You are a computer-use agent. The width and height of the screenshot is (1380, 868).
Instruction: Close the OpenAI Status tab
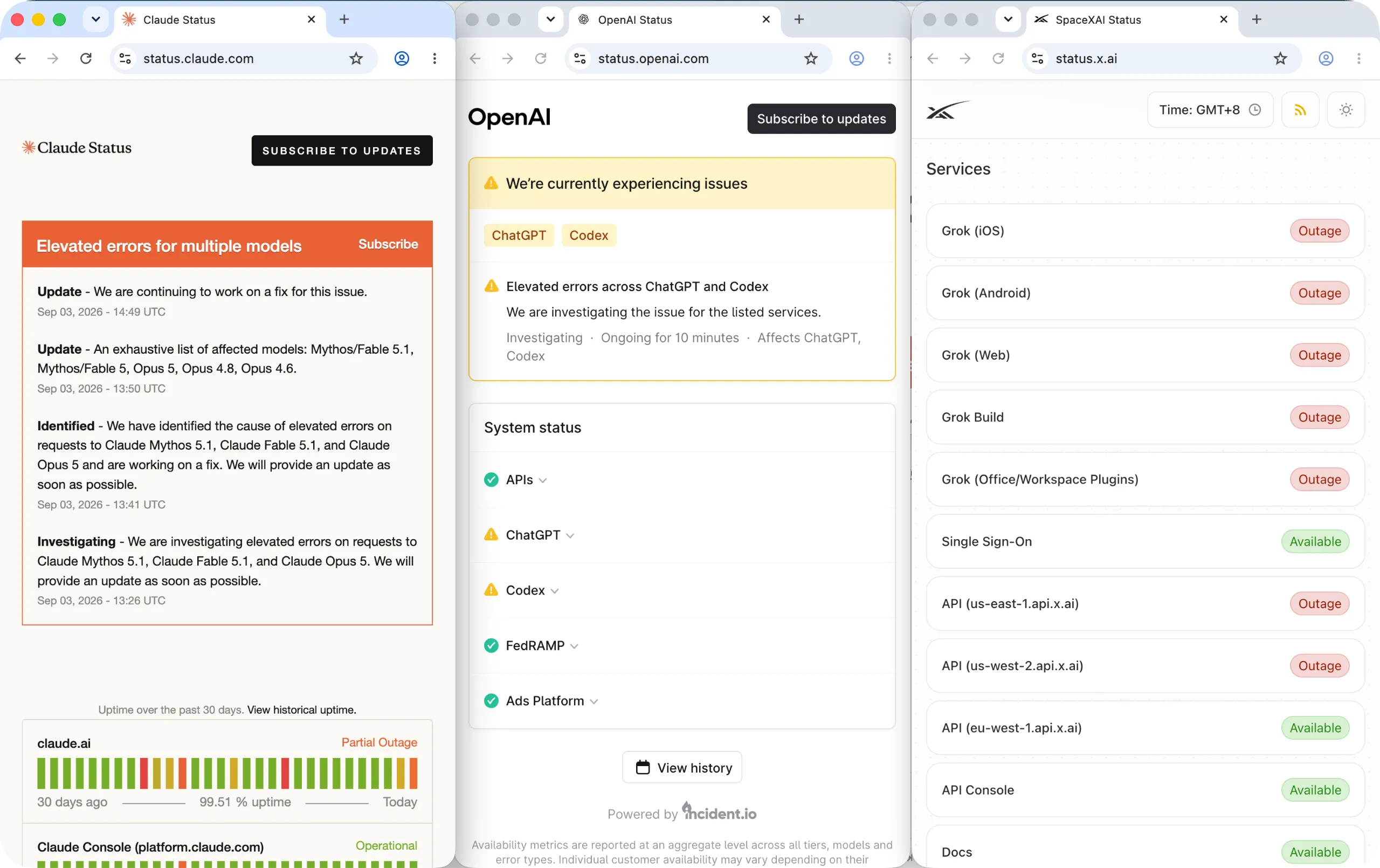point(765,19)
